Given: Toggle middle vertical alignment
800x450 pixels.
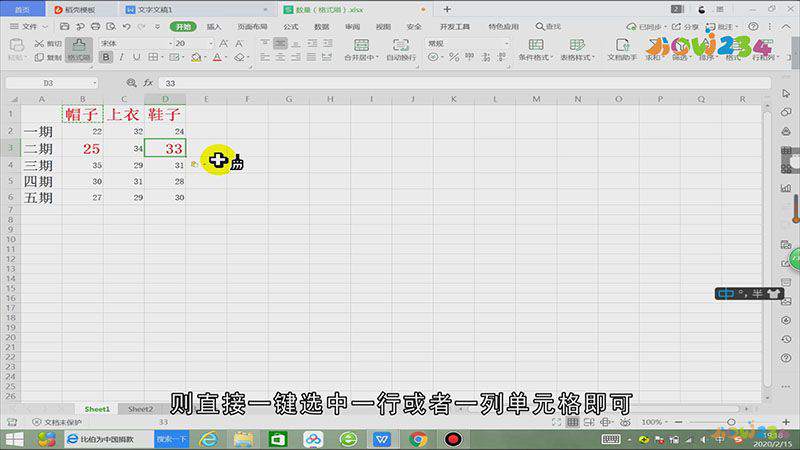Looking at the screenshot, I should (280, 43).
